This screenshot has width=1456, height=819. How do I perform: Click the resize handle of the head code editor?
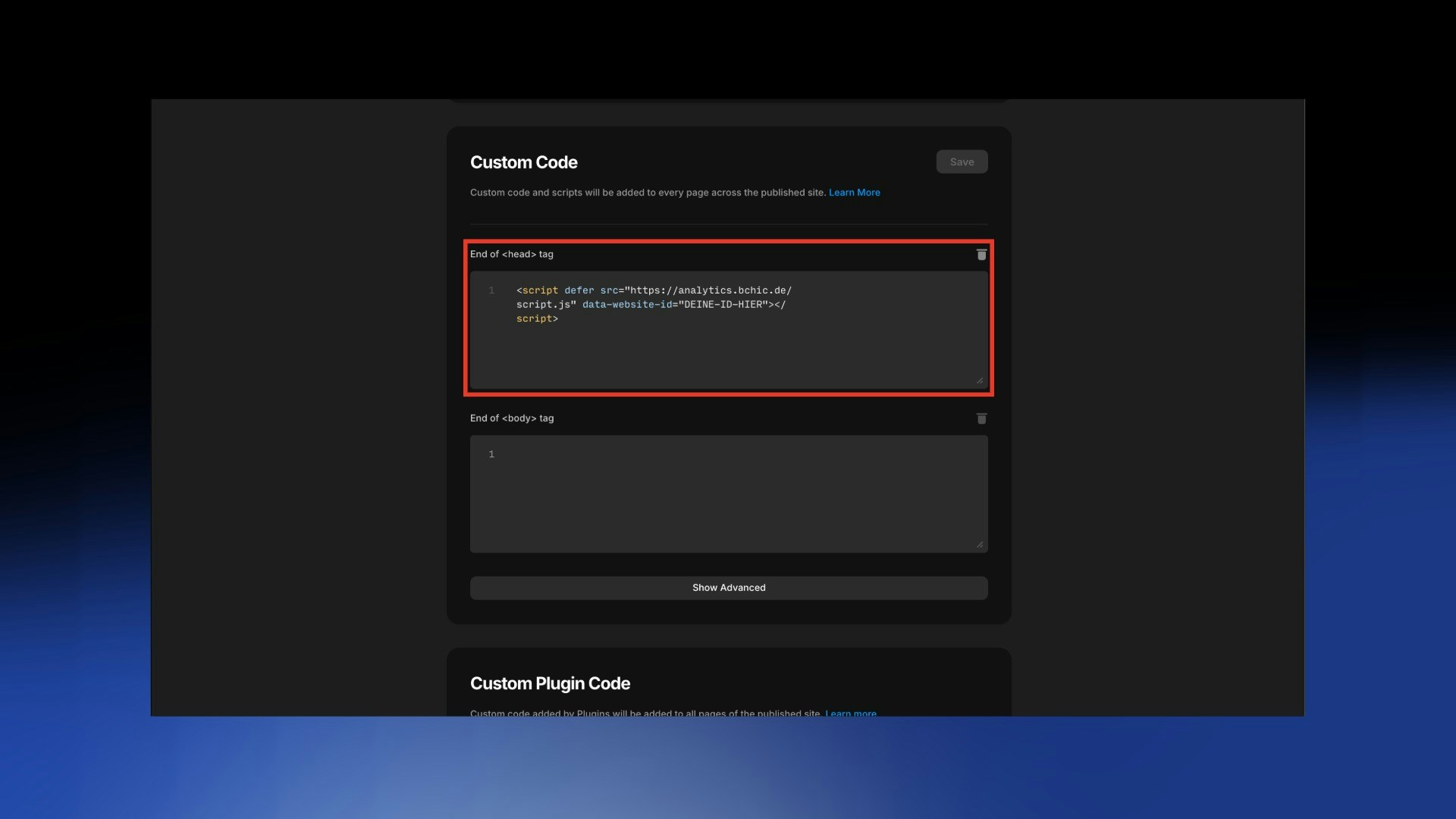tap(980, 380)
